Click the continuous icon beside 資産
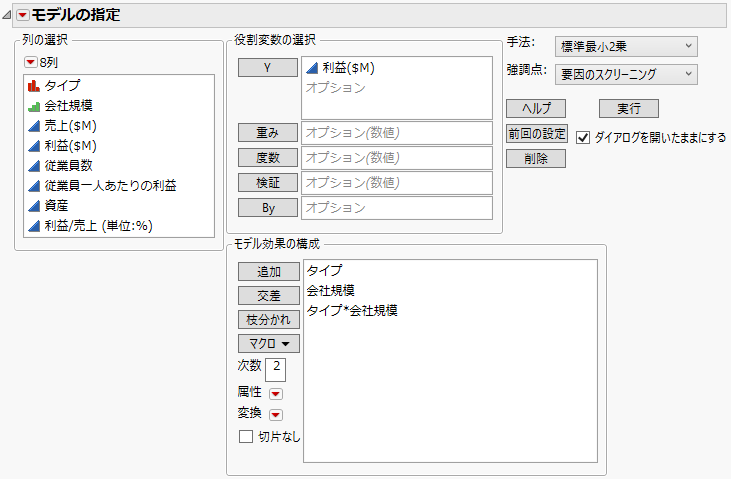The width and height of the screenshot is (731, 479). [x=34, y=206]
